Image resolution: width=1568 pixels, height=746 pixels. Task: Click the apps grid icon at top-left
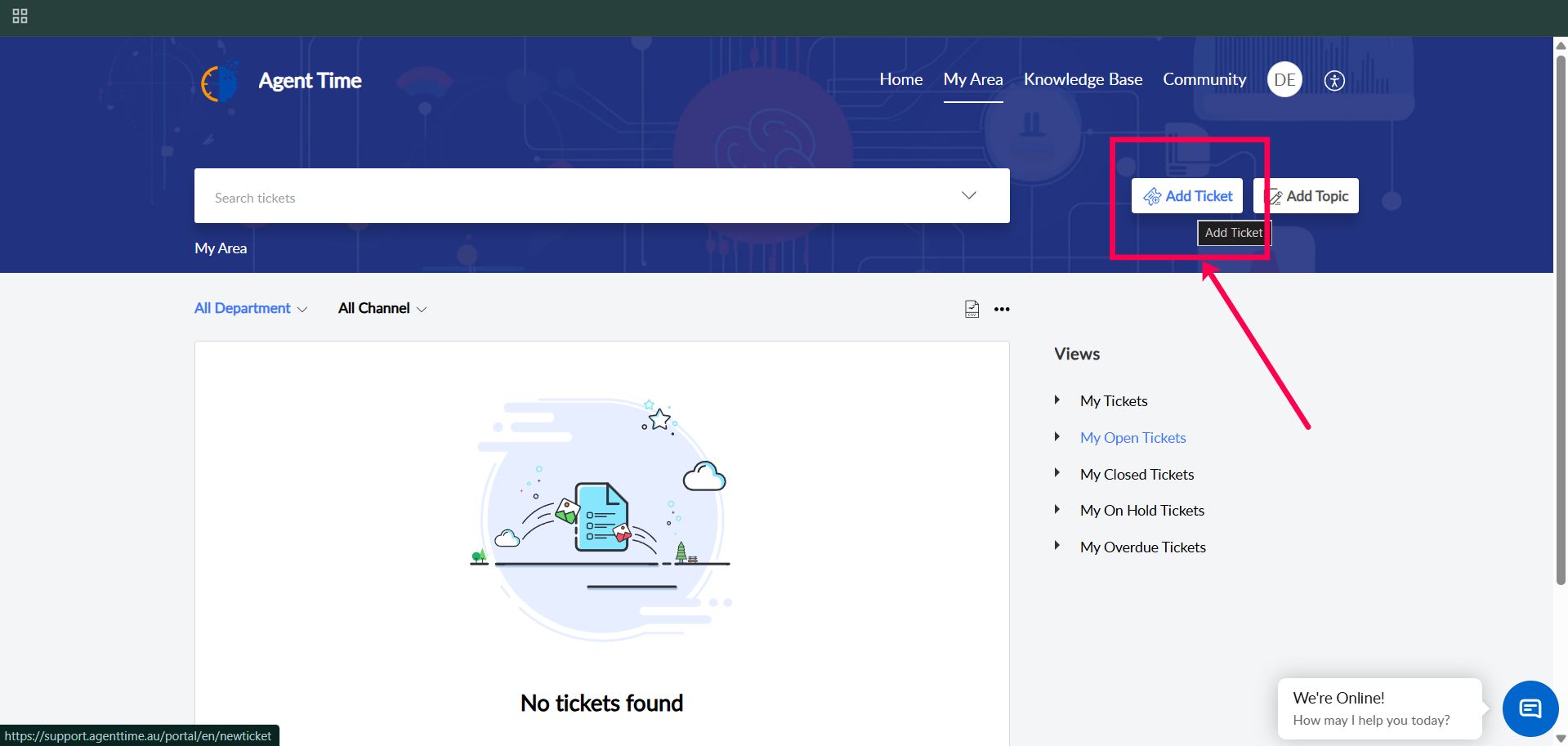(20, 16)
